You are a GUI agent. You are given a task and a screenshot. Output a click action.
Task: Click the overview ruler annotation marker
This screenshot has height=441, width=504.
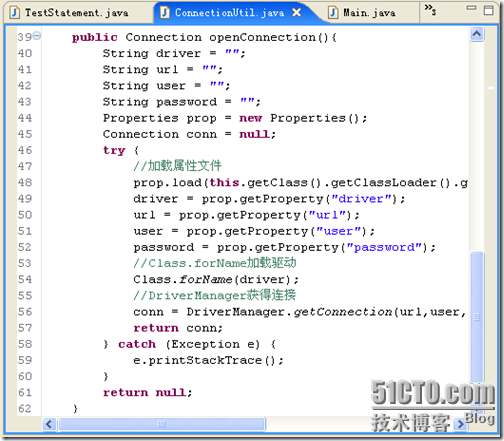coord(491,88)
